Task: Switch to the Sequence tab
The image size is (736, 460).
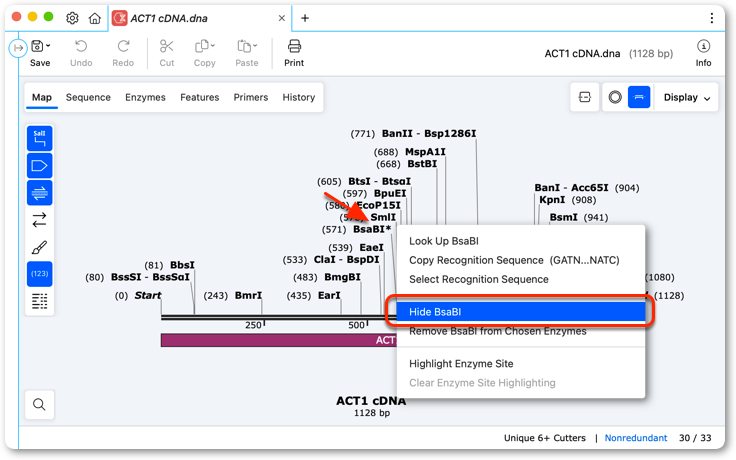Action: click(88, 97)
